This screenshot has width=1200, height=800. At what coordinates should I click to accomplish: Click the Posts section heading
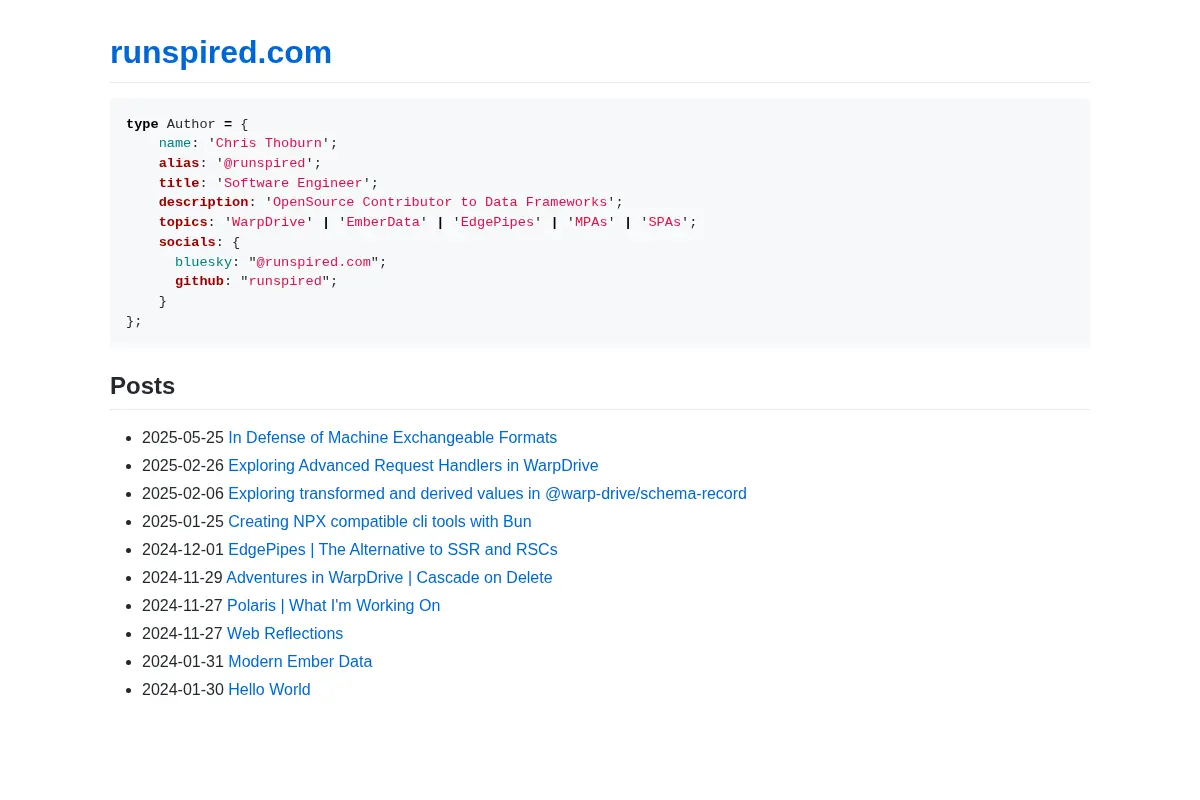point(142,386)
